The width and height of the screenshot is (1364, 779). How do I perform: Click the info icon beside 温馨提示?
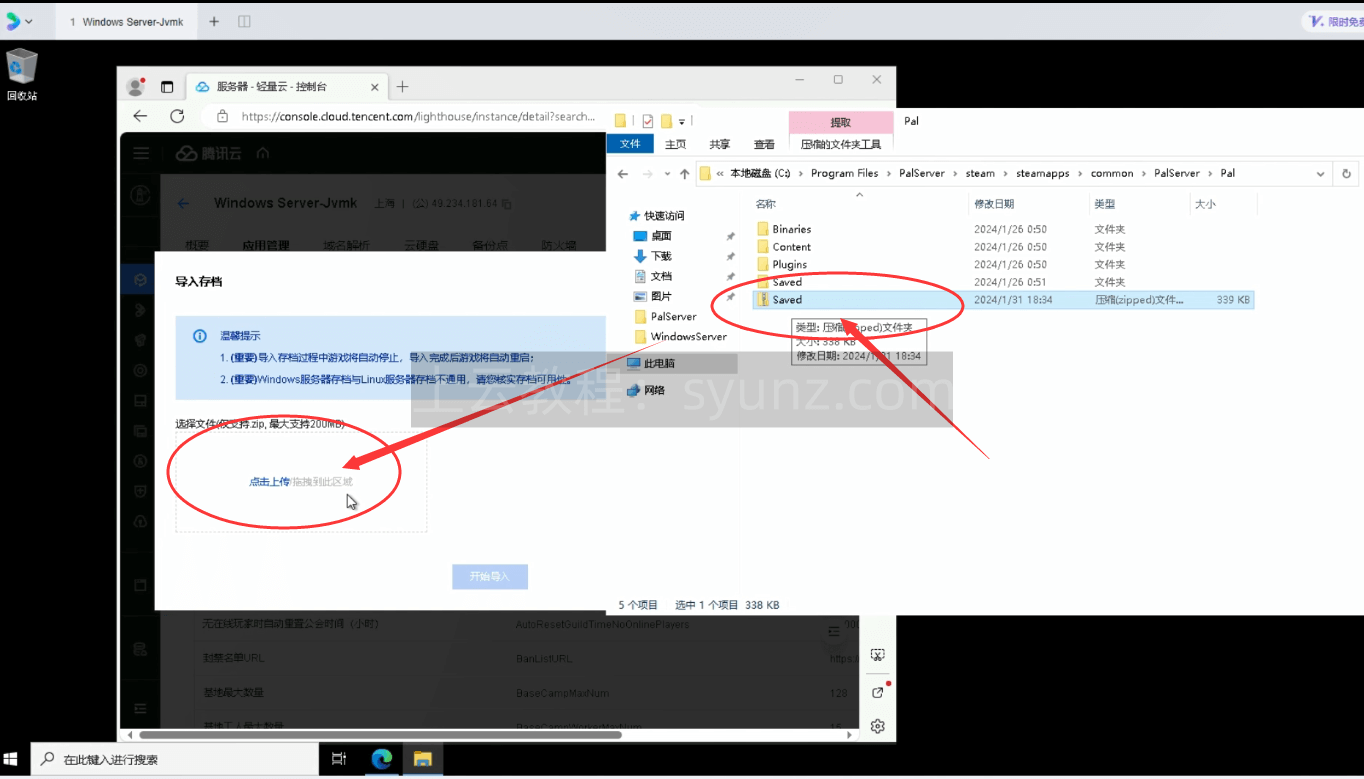click(200, 336)
